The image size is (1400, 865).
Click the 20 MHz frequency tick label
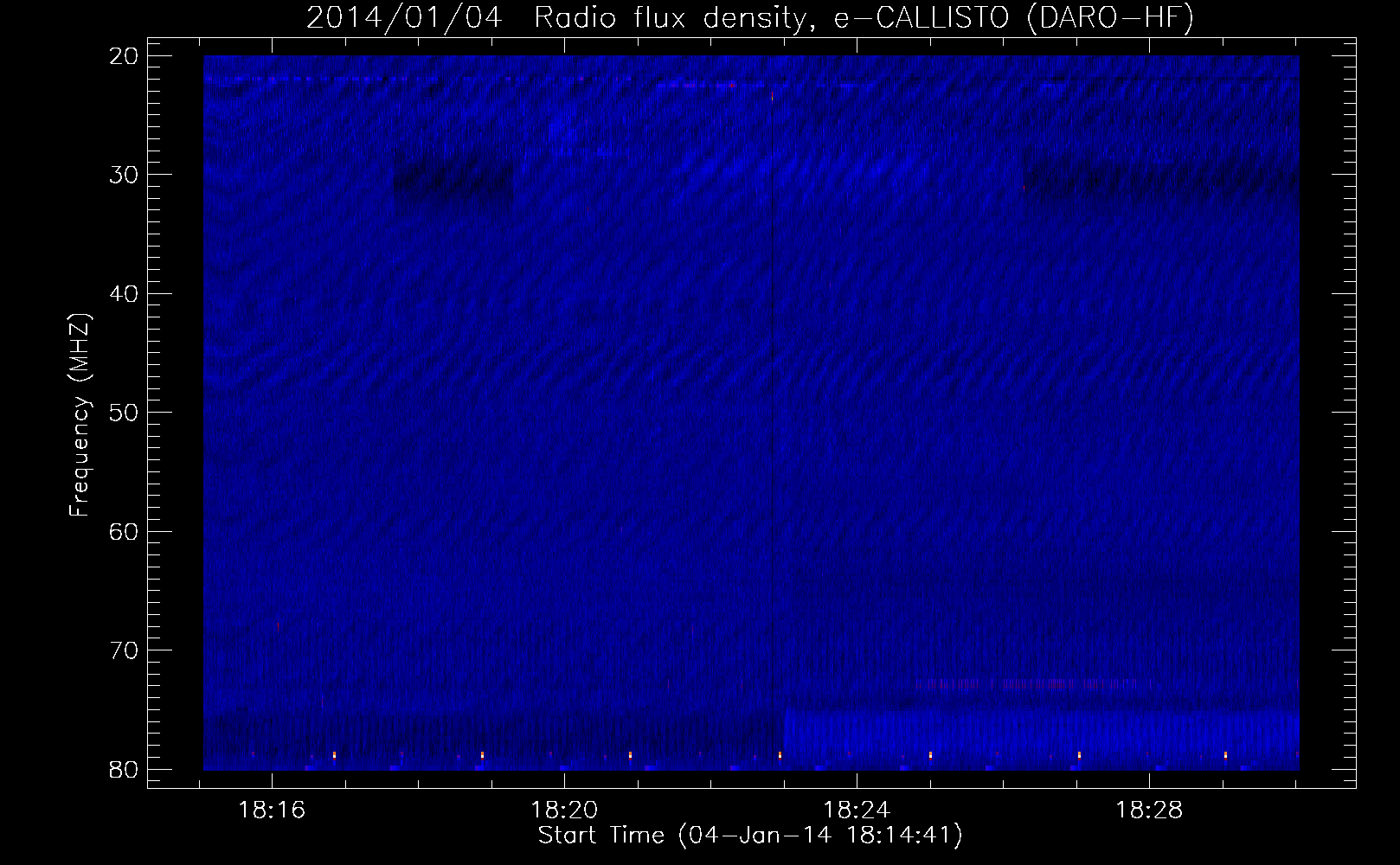[124, 55]
